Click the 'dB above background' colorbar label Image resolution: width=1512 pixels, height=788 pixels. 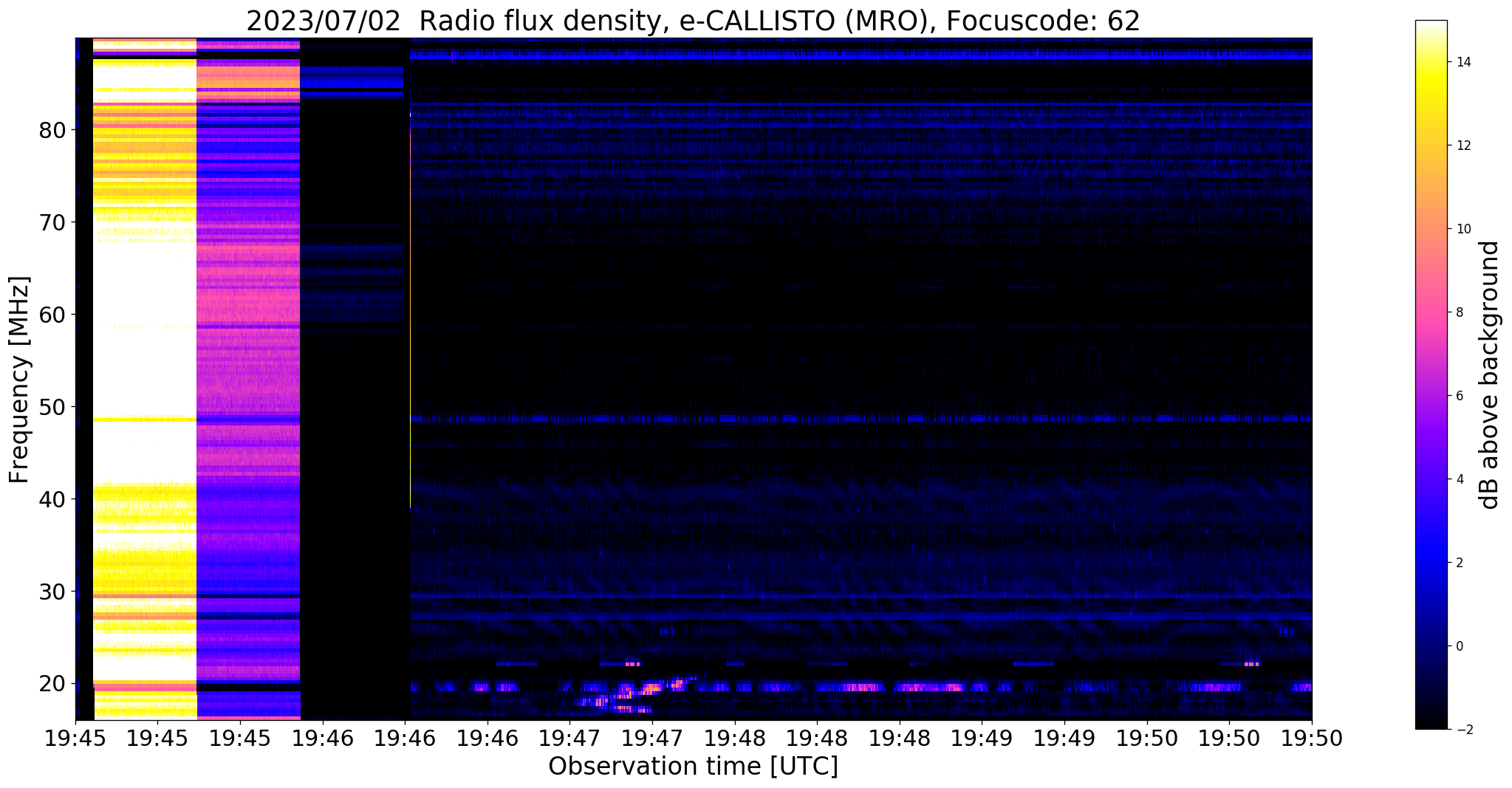pos(1490,374)
